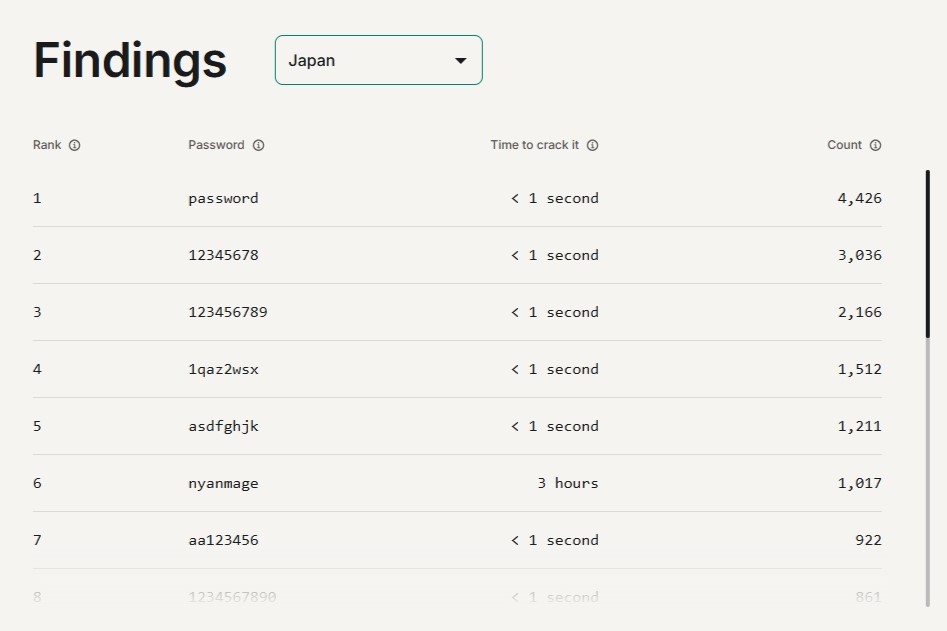Click the info icon by Time to crack it
This screenshot has width=947, height=631.
click(593, 145)
